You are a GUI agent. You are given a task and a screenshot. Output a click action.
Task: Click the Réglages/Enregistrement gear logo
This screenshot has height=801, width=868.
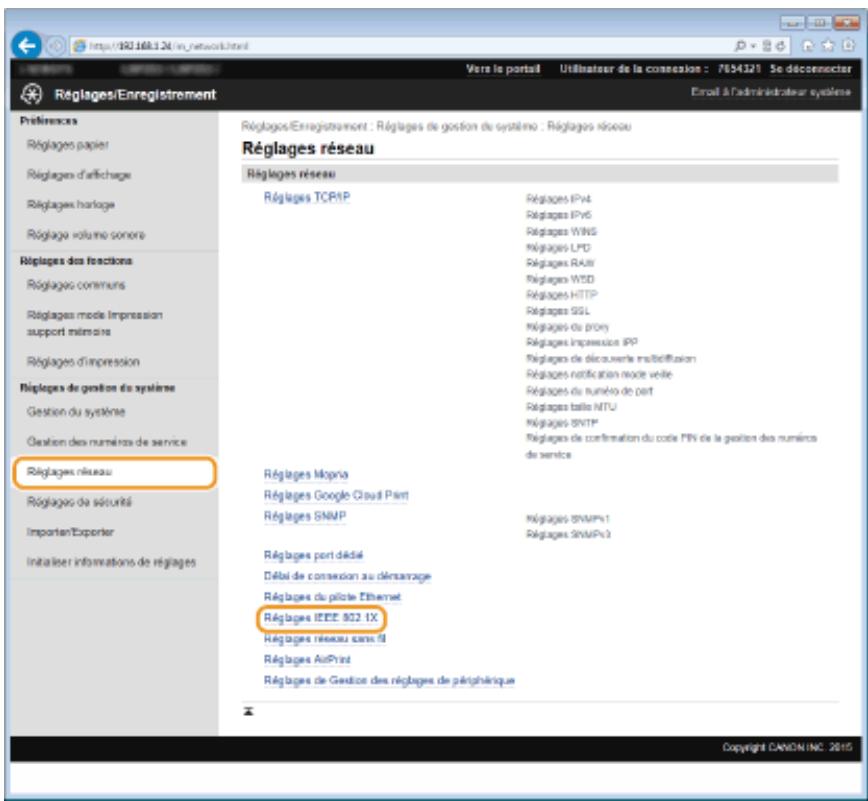coord(31,94)
